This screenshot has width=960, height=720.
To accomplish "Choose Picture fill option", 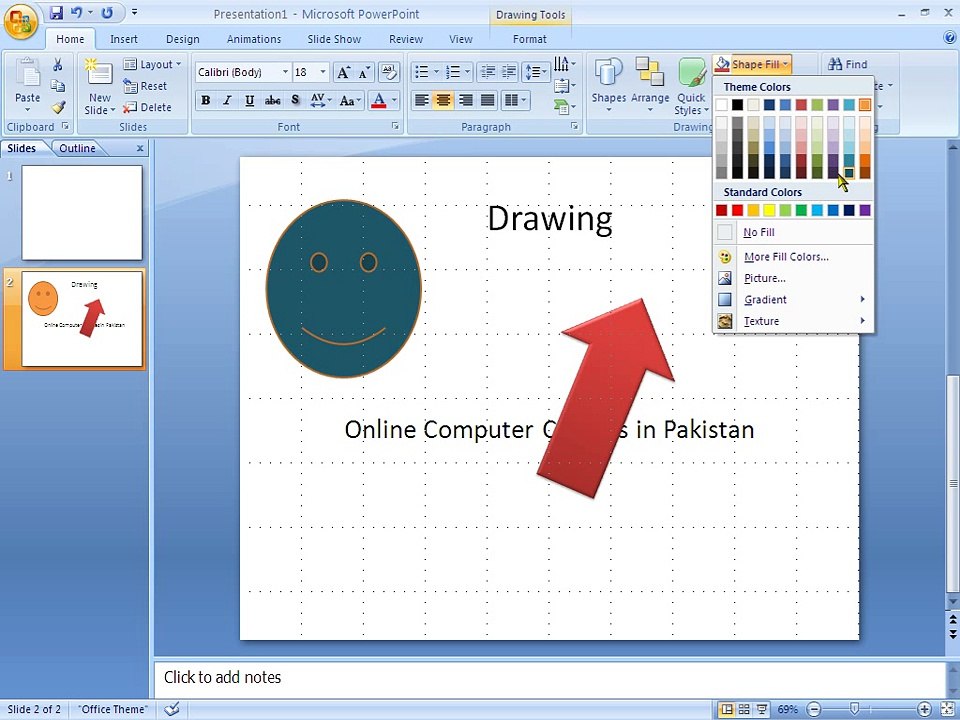I will click(x=793, y=278).
